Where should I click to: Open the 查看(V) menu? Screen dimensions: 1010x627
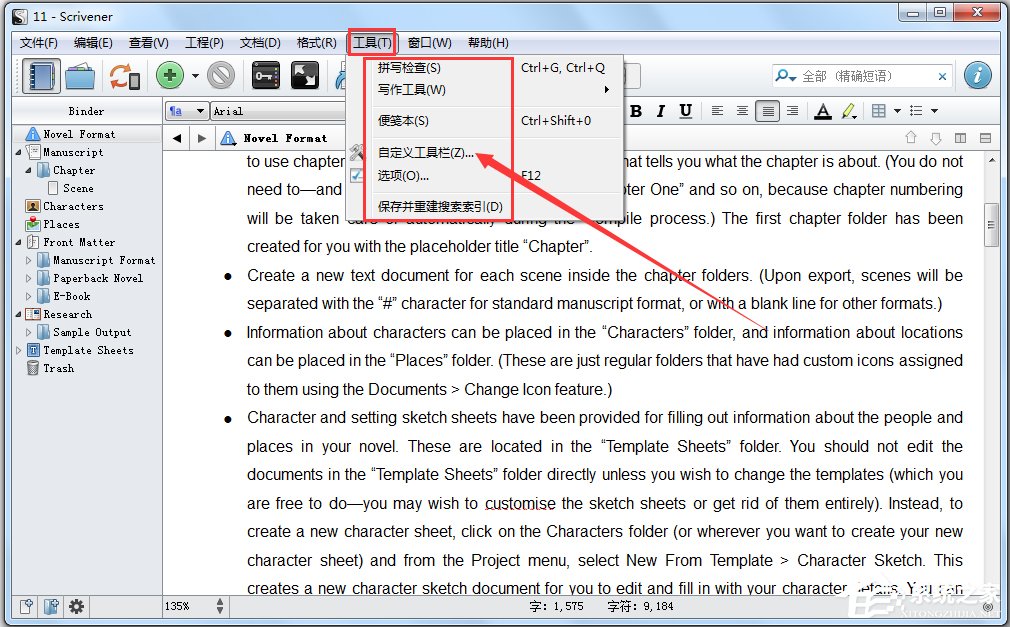coord(149,43)
